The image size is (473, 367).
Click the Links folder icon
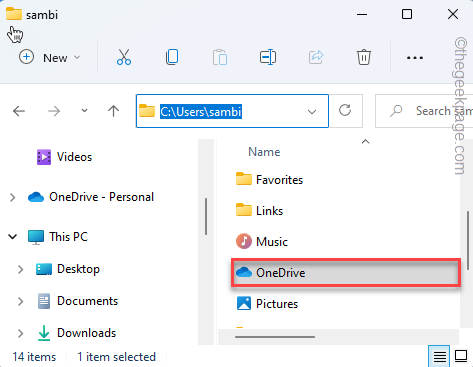point(244,210)
